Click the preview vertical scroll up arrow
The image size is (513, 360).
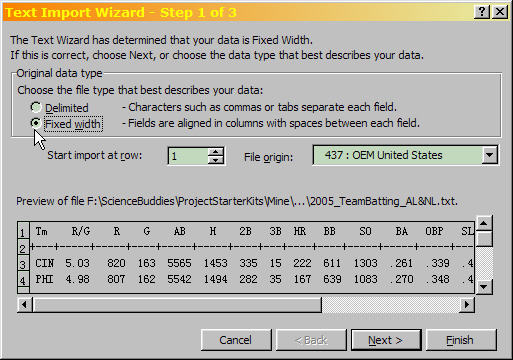coord(484,223)
